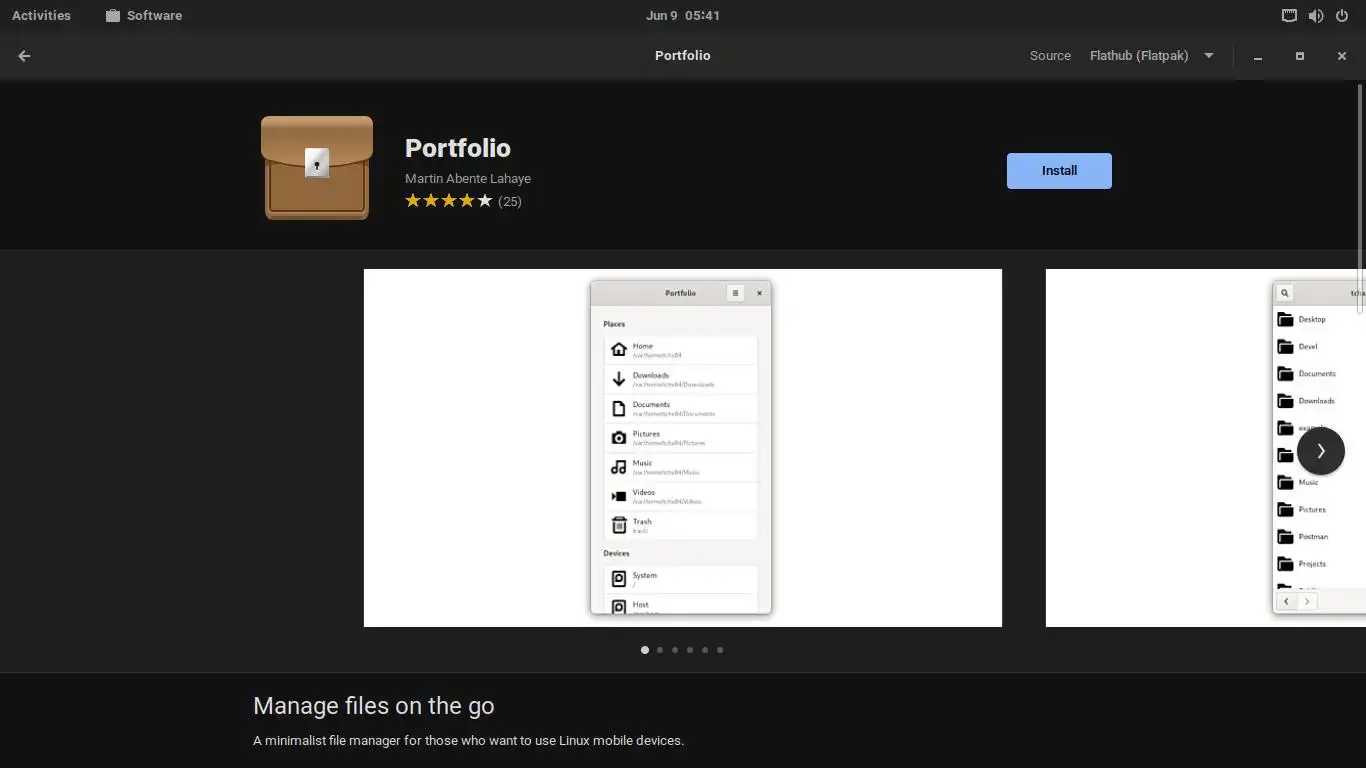Open the Source Flathub (Flatpak) dropdown

pos(1152,56)
